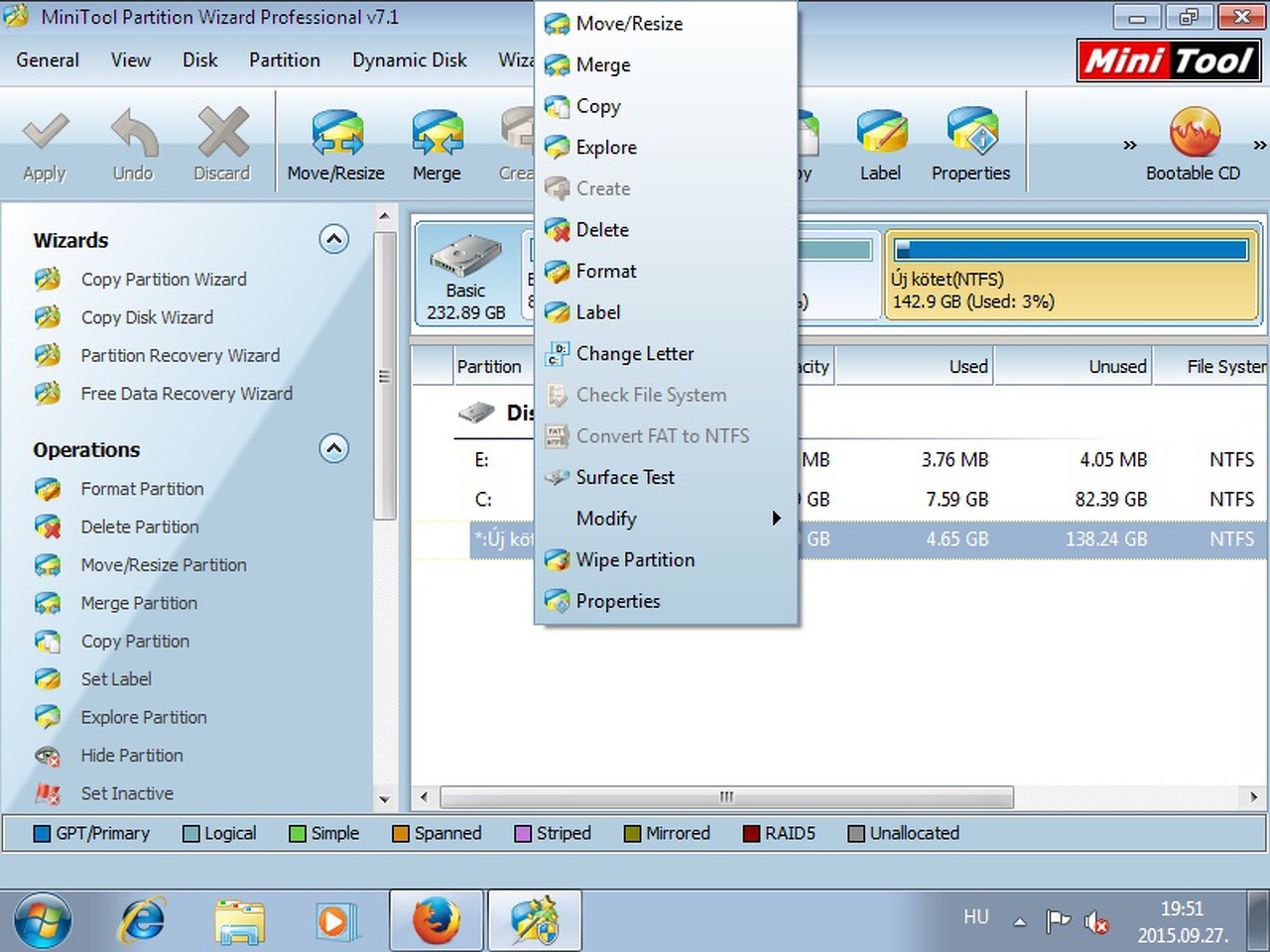Click the Copy Disk Wizard icon
The height and width of the screenshot is (952, 1270).
[48, 317]
